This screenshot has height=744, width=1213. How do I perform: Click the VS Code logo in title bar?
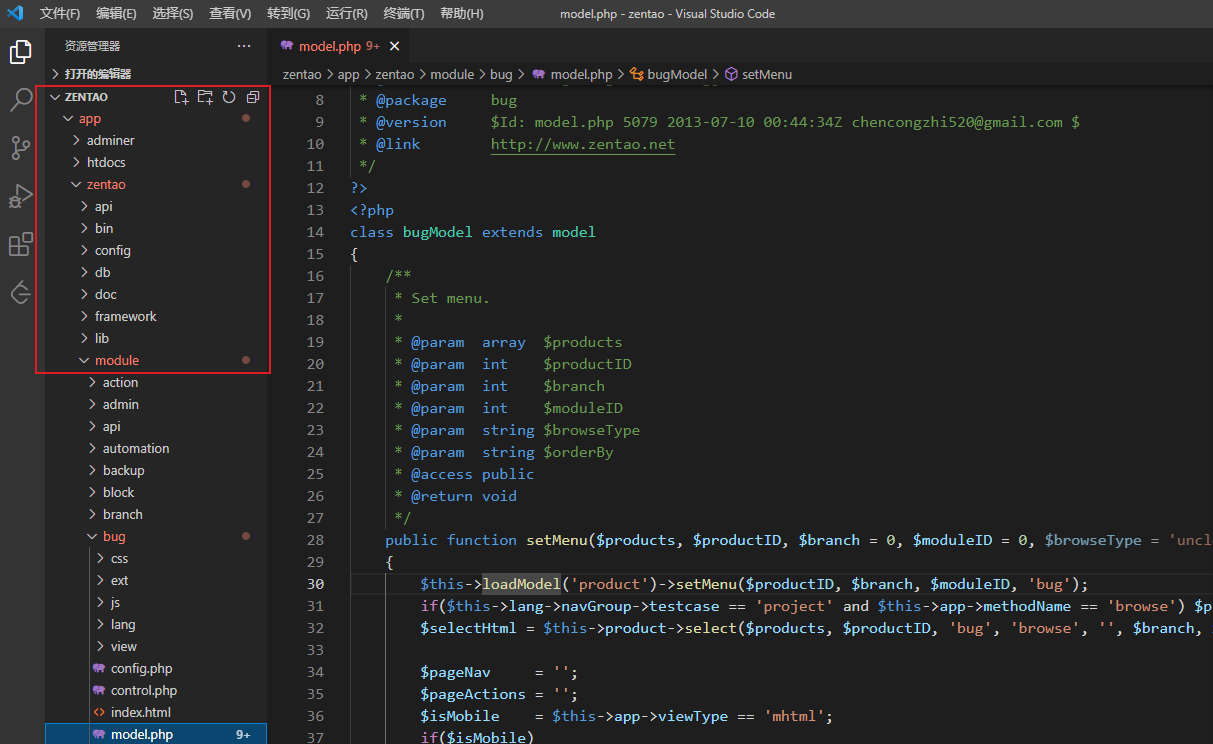15,13
